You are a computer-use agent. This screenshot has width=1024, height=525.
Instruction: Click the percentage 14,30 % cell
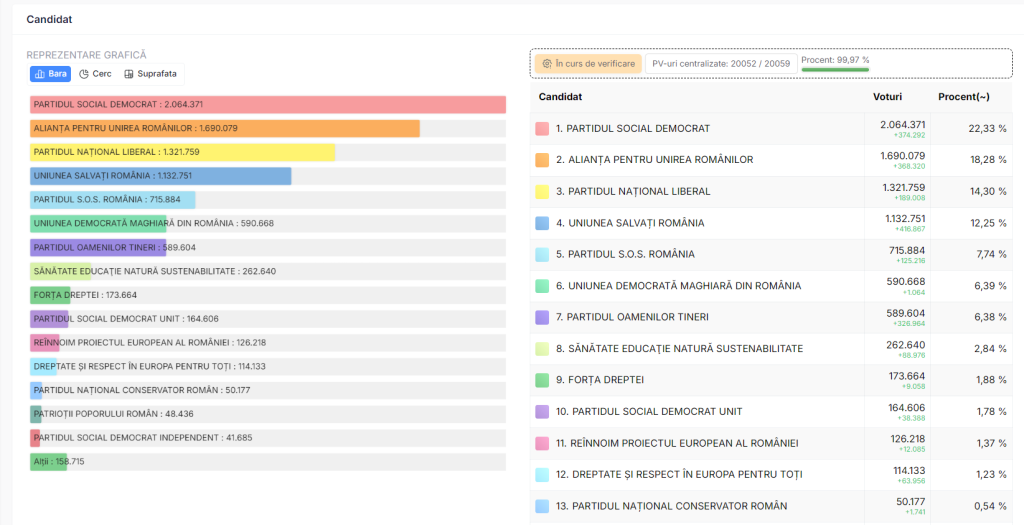coord(987,191)
